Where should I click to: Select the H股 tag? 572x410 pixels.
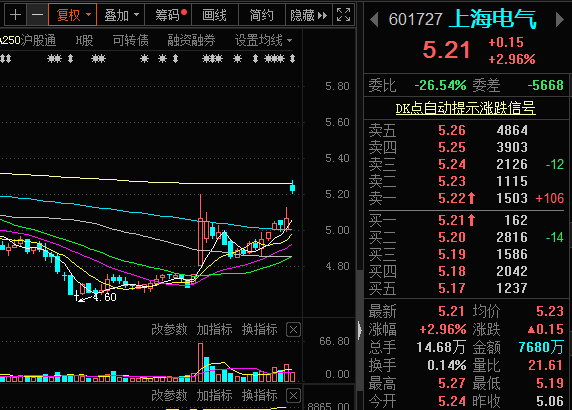tap(84, 40)
